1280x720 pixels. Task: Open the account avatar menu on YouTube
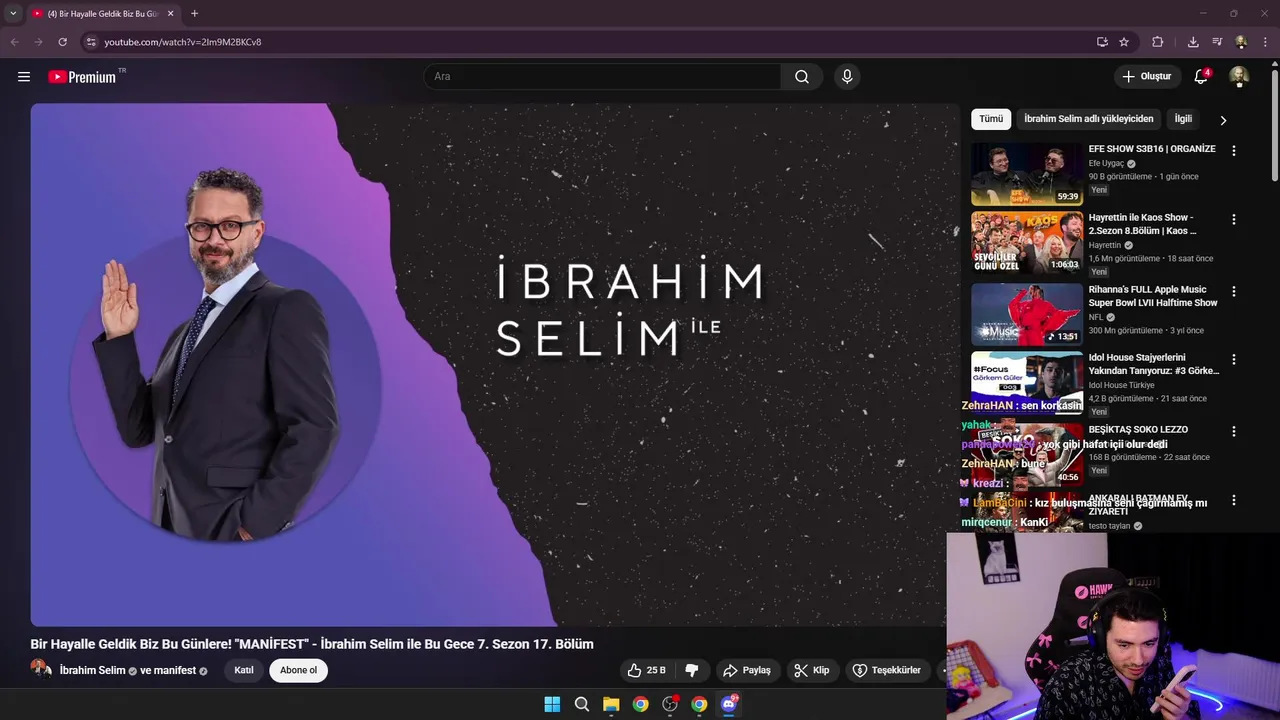1239,77
